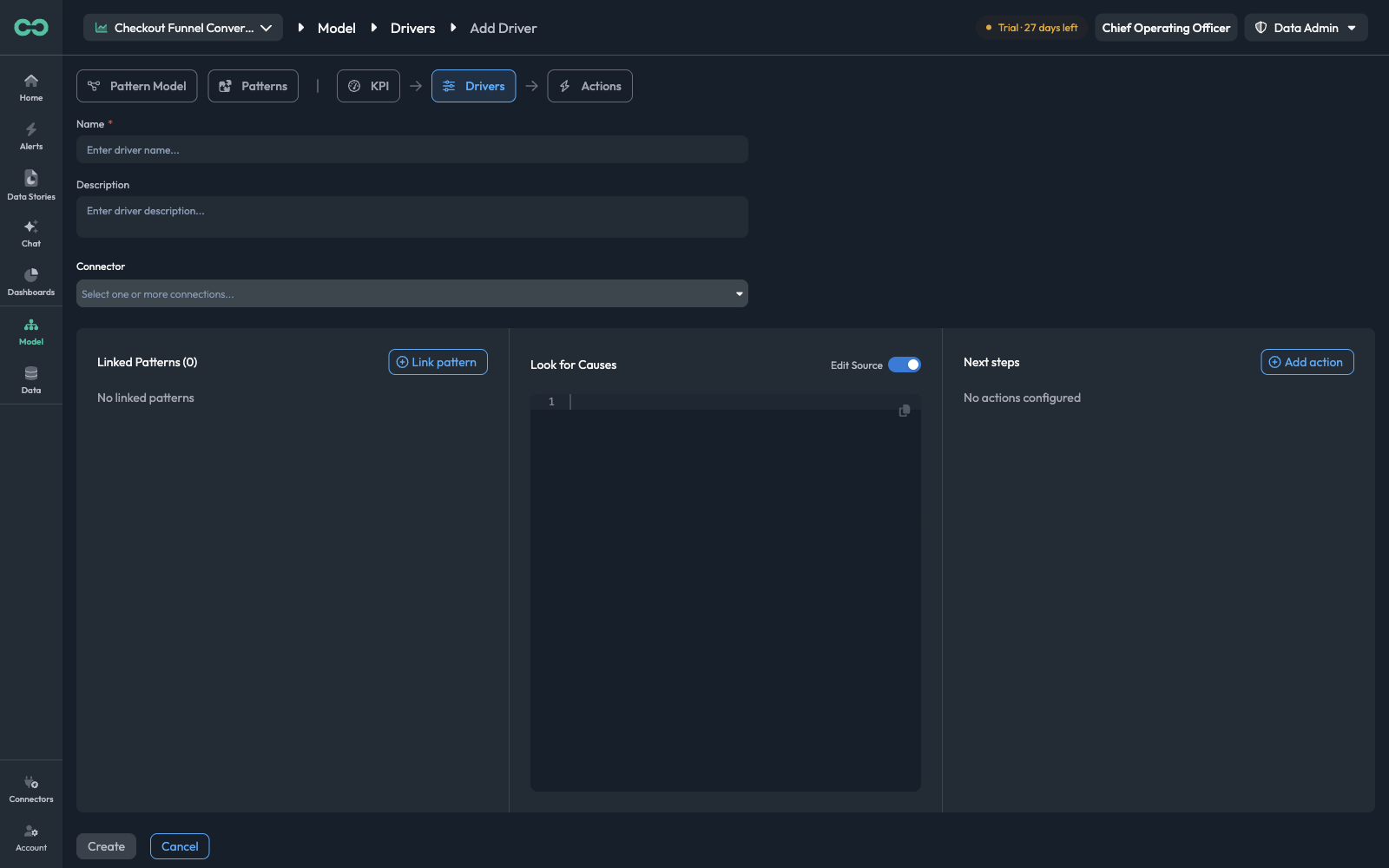
Task: Open the Connector connections dropdown
Action: (412, 293)
